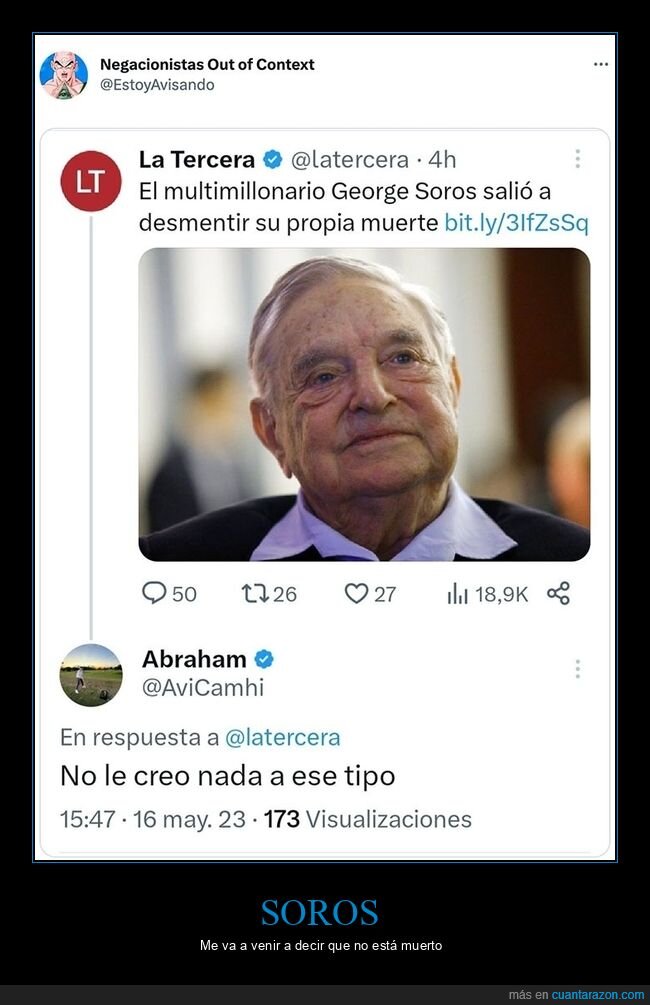Open the ellipsis menu on Negacionistas post
The image size is (650, 1005).
[600, 63]
